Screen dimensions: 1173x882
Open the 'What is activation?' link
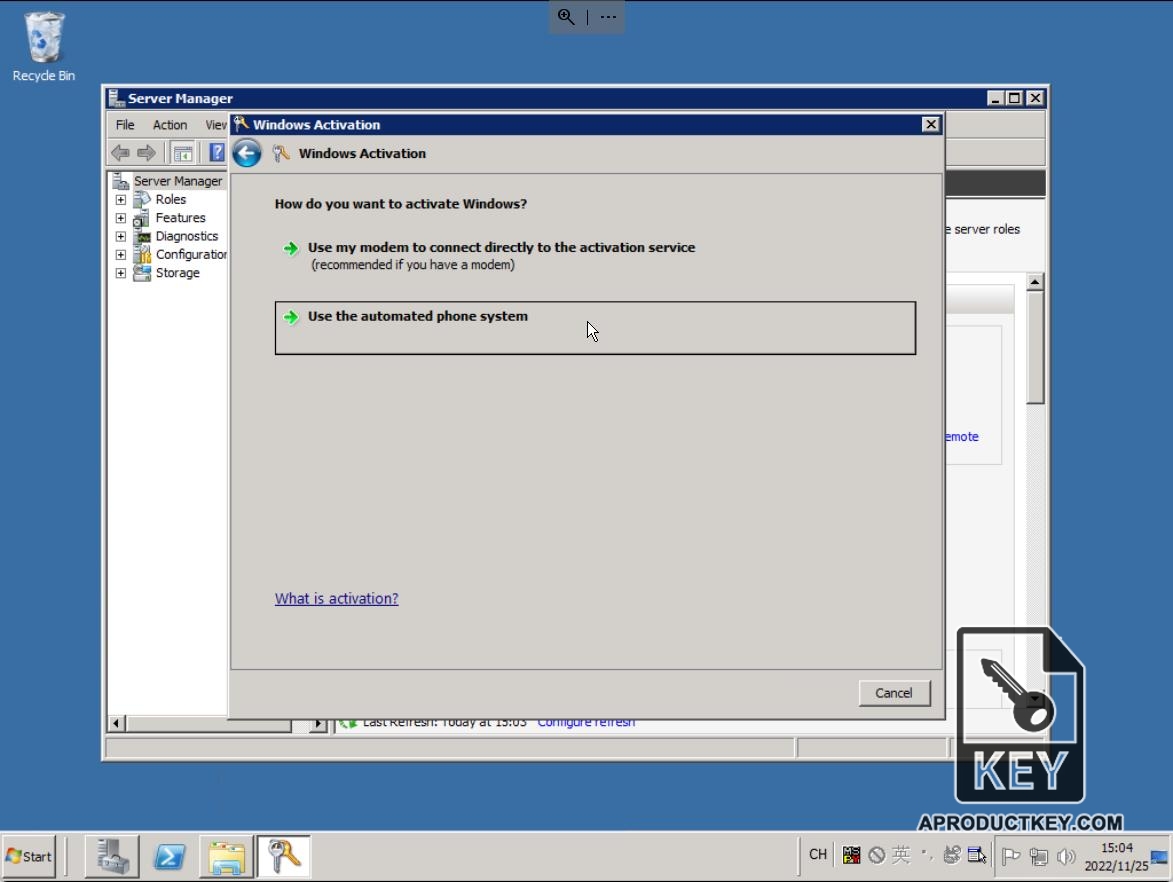(336, 598)
